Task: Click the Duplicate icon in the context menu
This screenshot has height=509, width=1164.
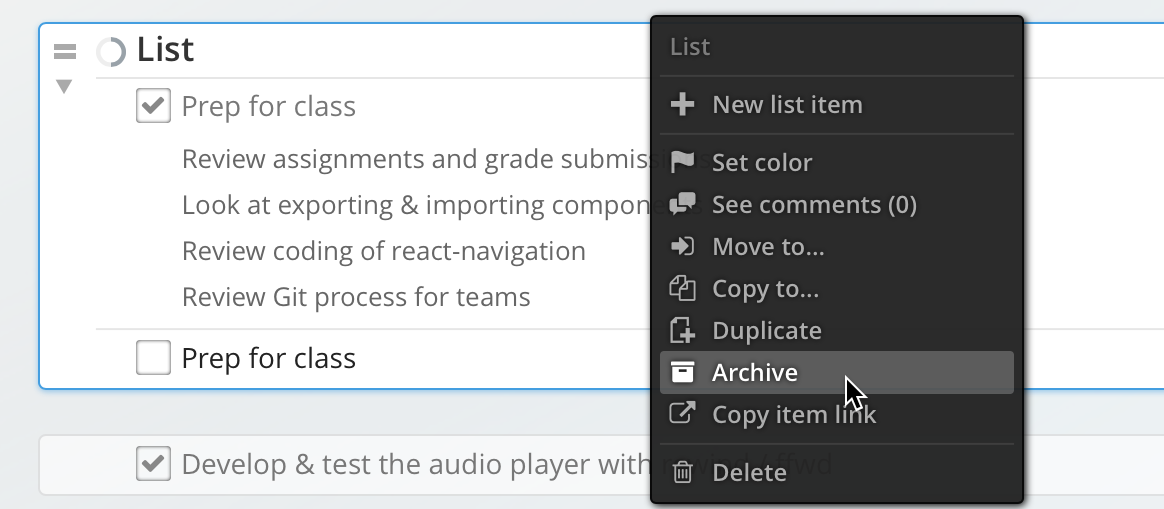Action: [x=682, y=331]
